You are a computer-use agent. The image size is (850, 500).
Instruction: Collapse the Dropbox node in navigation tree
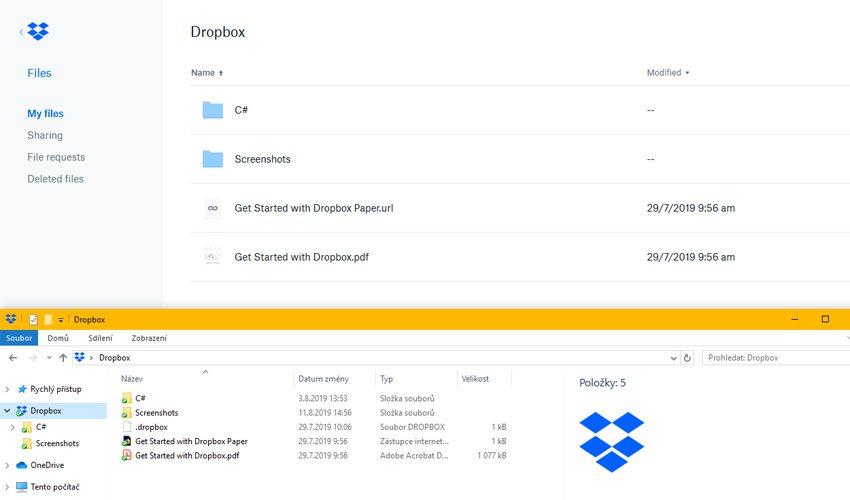coord(9,411)
